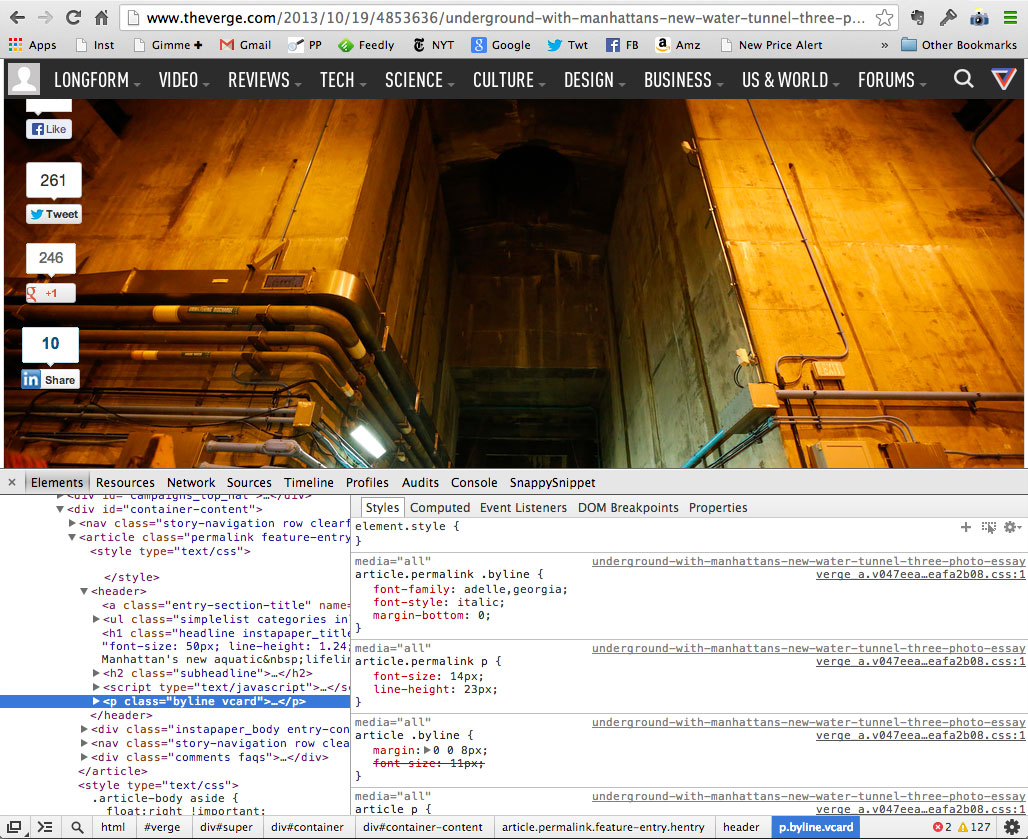Screen dimensions: 1028x839
Task: Open the Google bookmark
Action: pos(501,45)
